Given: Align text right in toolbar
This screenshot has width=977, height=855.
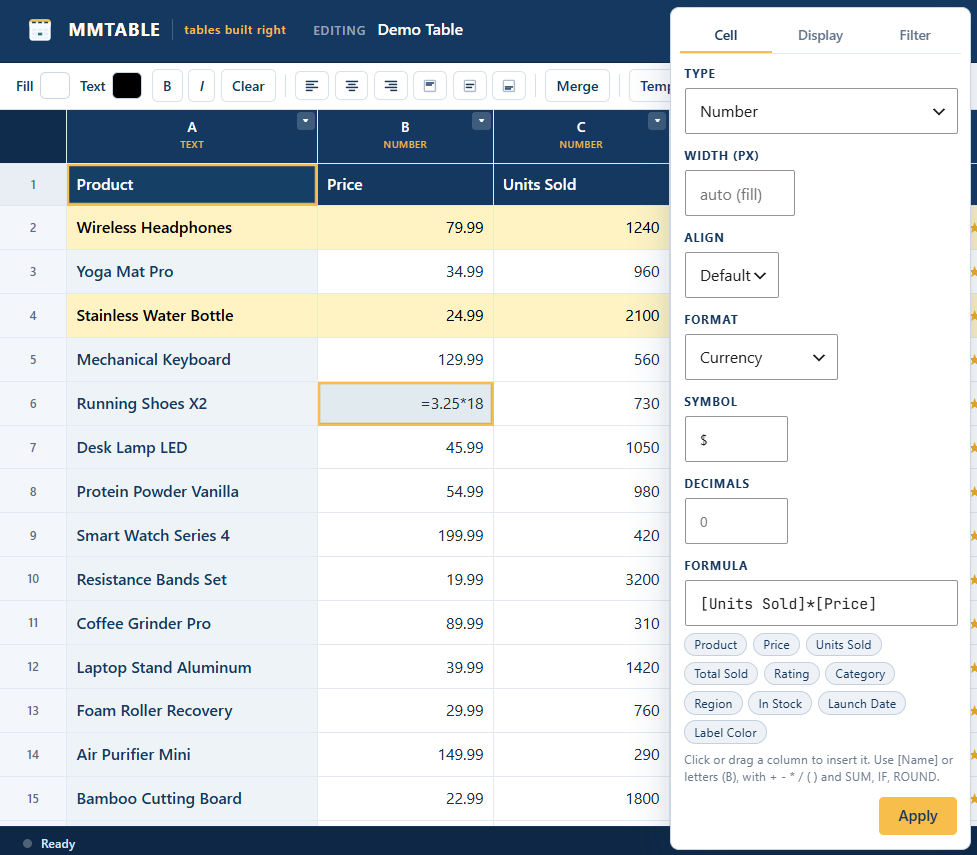Looking at the screenshot, I should click(x=391, y=86).
